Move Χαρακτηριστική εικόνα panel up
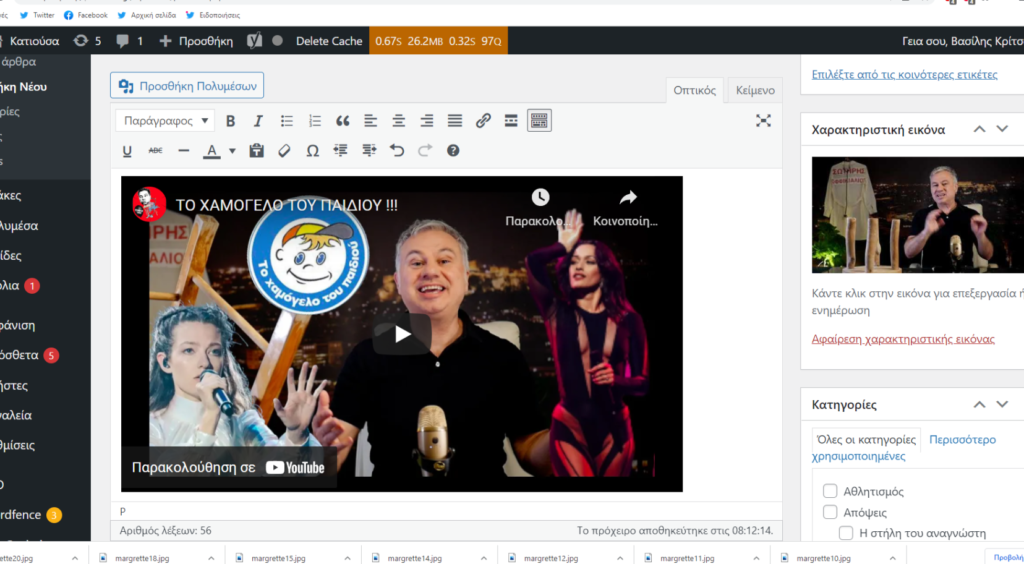This screenshot has width=1024, height=564. (980, 129)
